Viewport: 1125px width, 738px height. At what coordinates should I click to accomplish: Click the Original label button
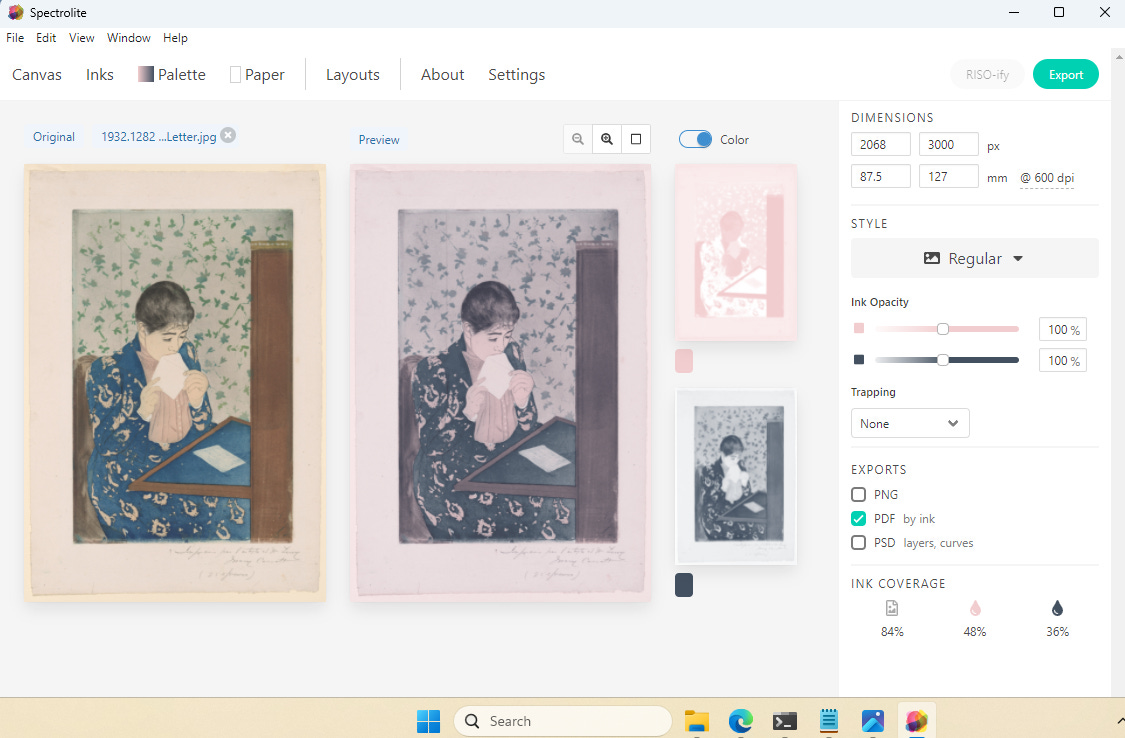pyautogui.click(x=54, y=136)
